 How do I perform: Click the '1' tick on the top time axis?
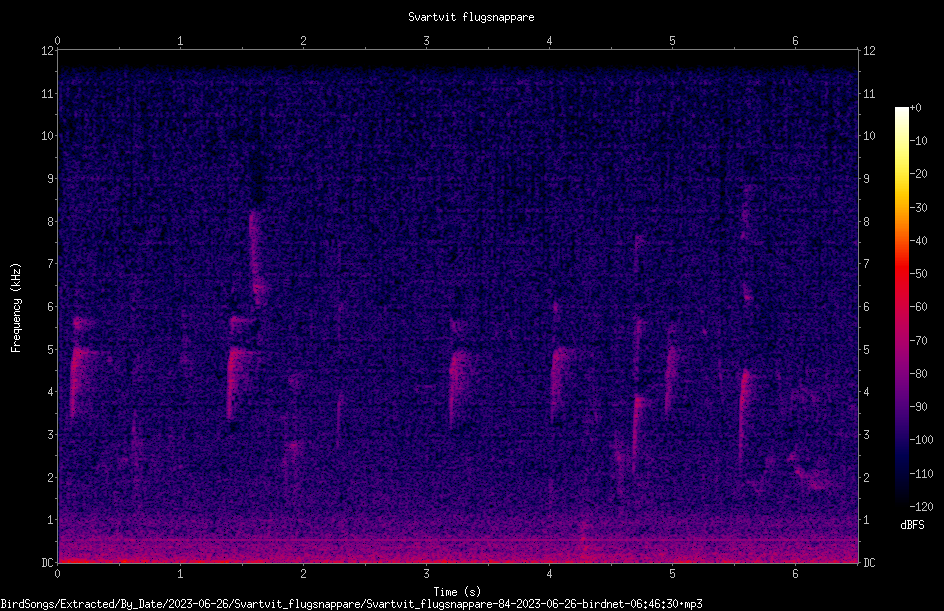point(180,41)
